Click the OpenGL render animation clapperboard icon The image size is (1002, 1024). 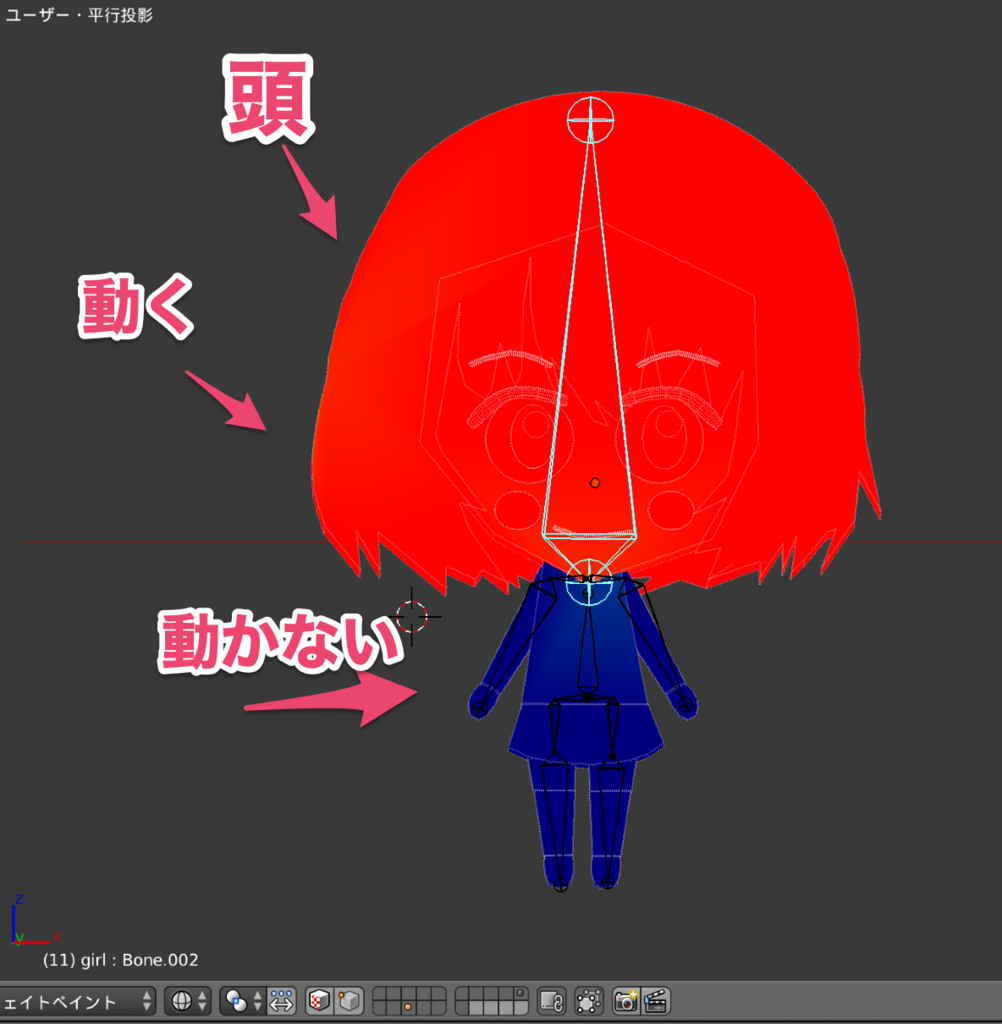[x=656, y=1001]
